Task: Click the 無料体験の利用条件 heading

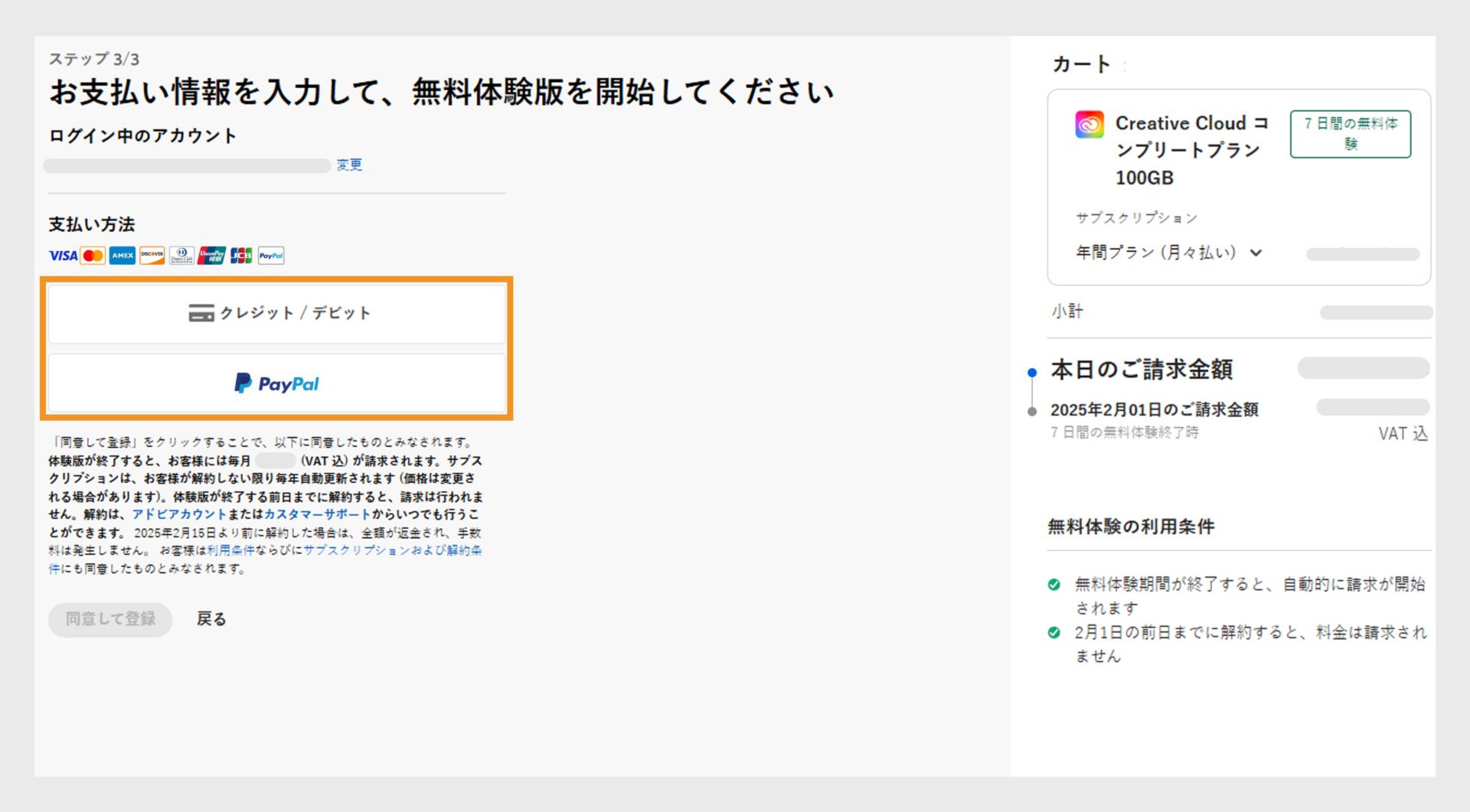Action: click(x=1131, y=527)
